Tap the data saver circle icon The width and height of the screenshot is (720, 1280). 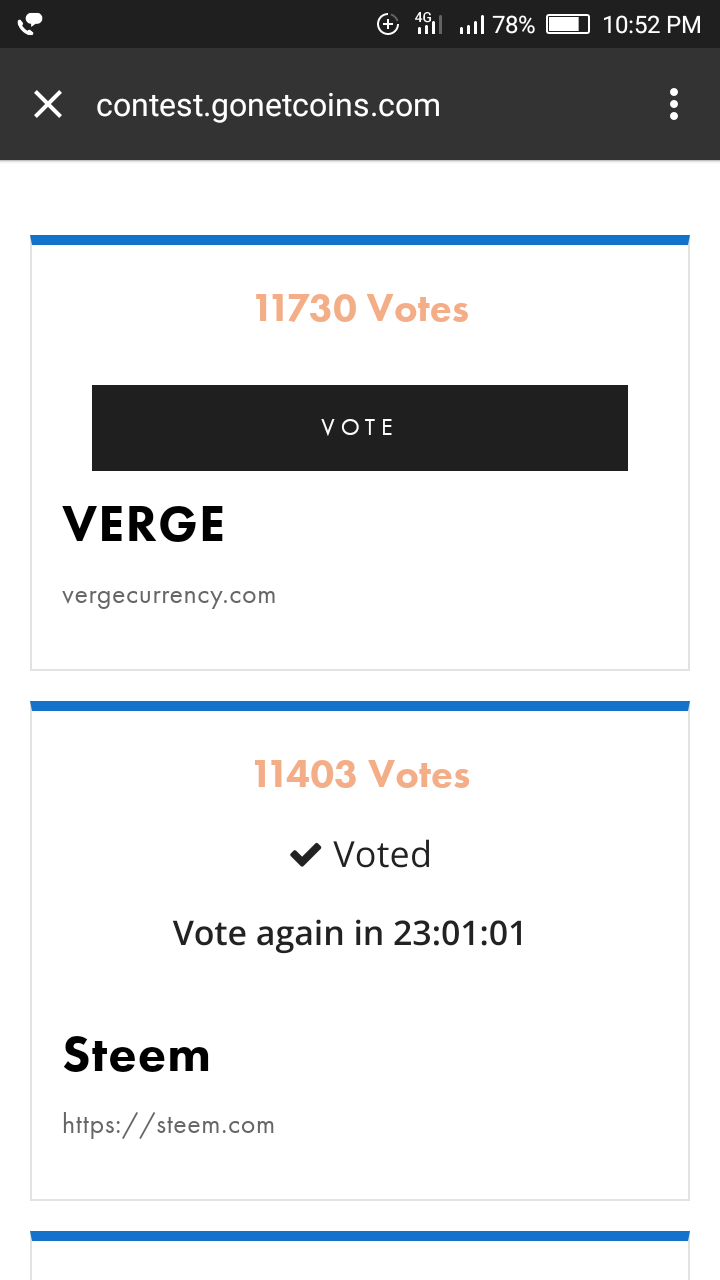pyautogui.click(x=388, y=24)
